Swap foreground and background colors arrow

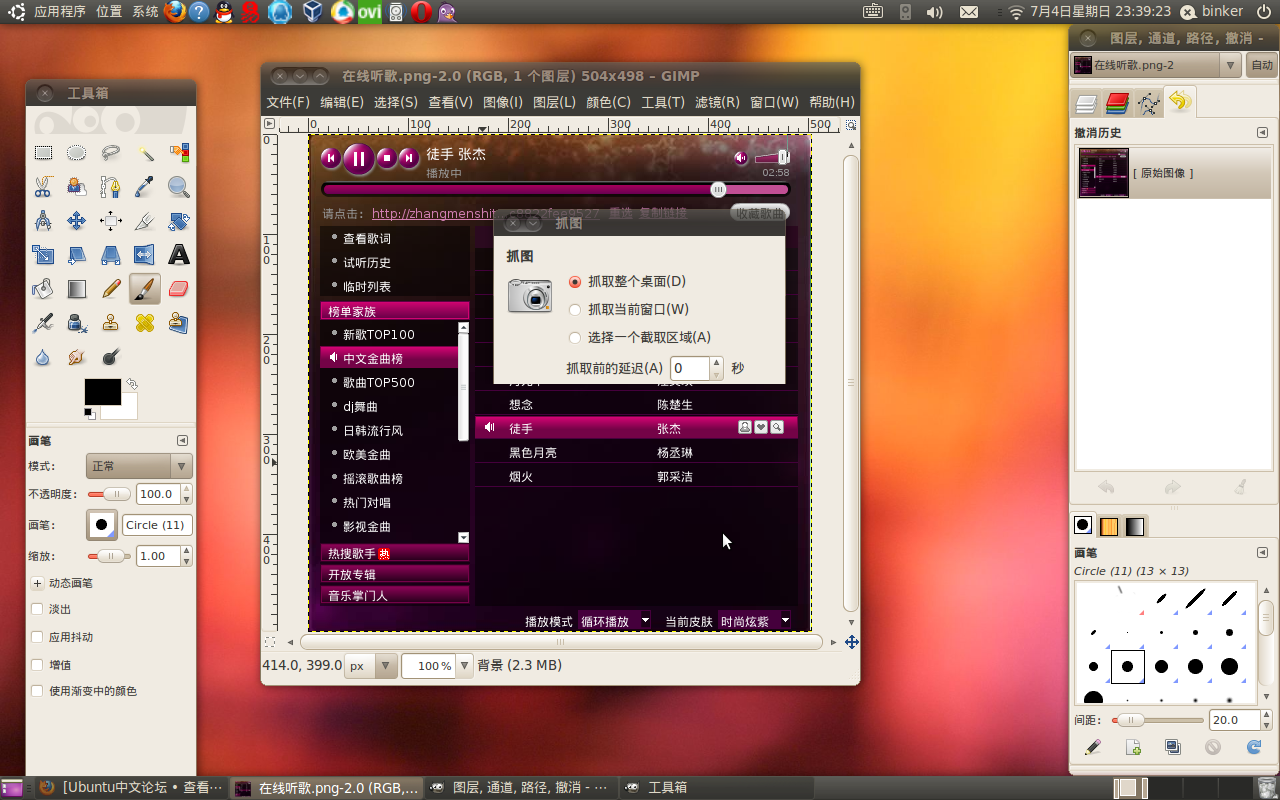click(x=131, y=384)
